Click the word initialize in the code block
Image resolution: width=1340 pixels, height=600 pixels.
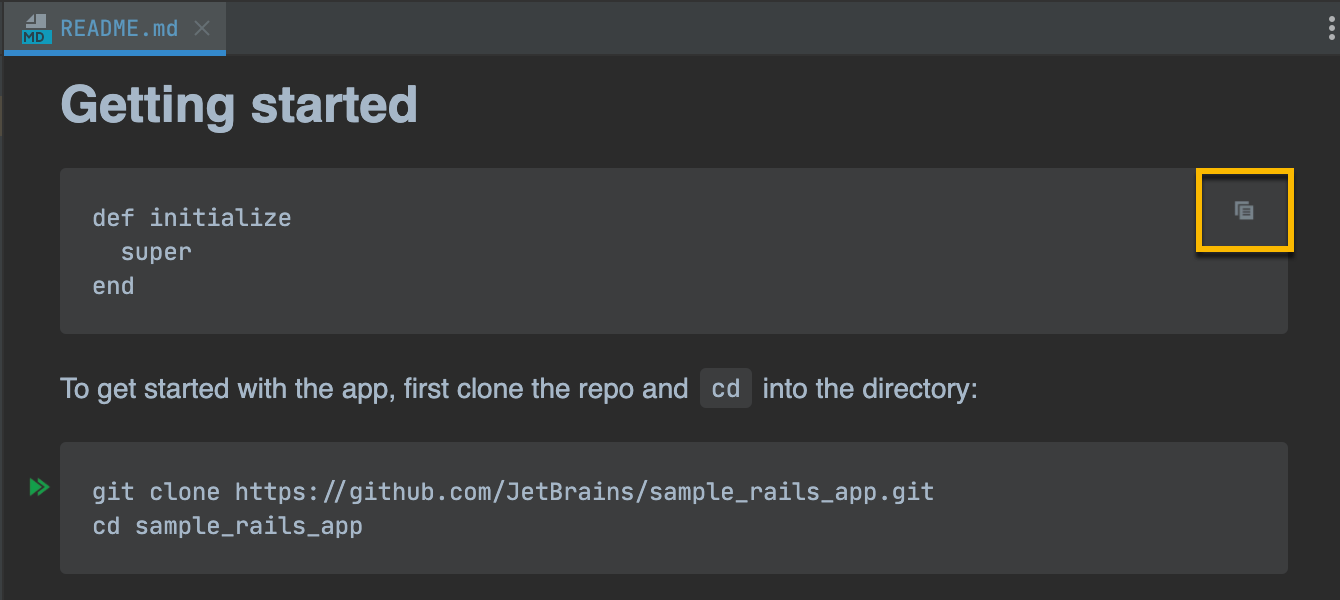pyautogui.click(x=220, y=218)
